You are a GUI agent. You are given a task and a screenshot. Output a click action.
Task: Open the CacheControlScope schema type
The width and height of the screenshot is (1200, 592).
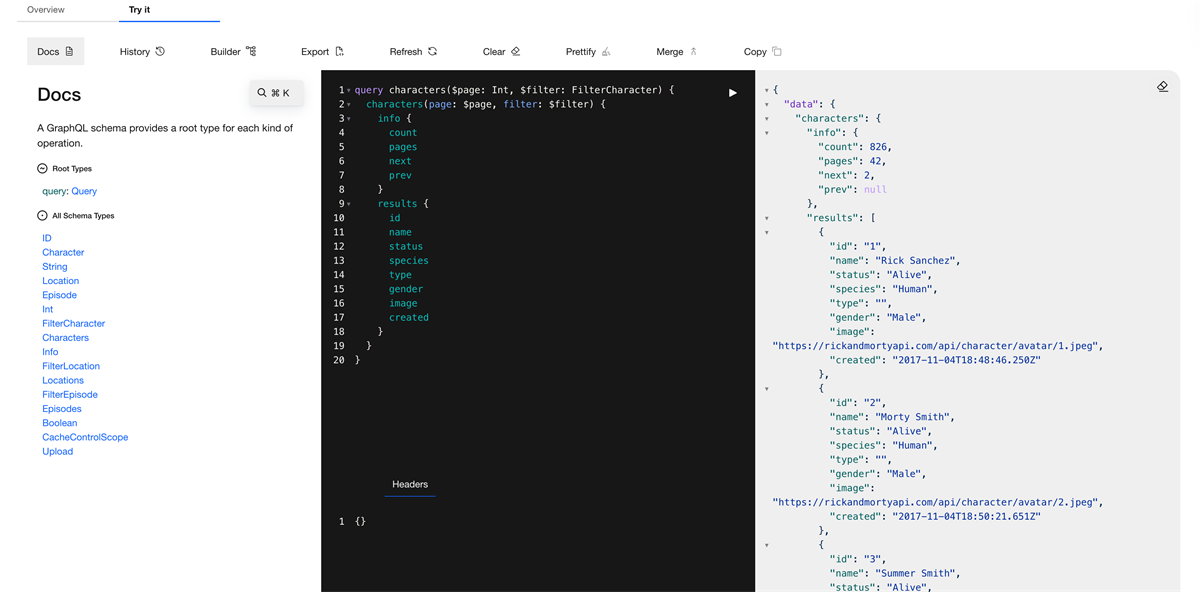coord(85,437)
